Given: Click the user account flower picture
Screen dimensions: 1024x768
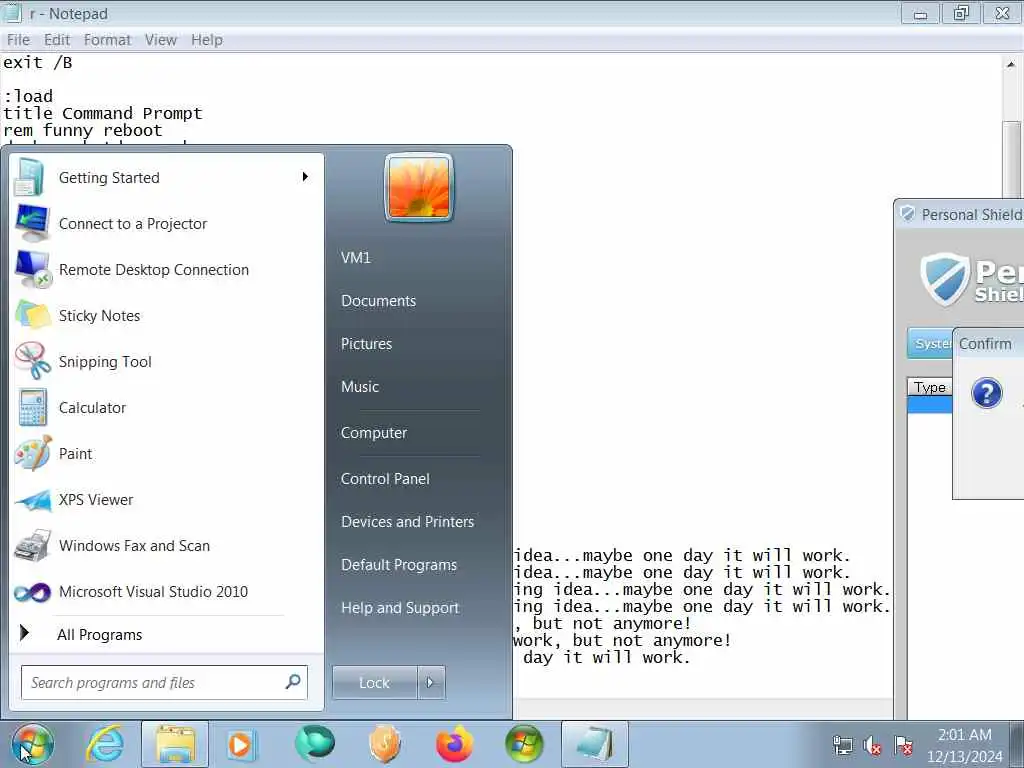Looking at the screenshot, I should (x=419, y=187).
